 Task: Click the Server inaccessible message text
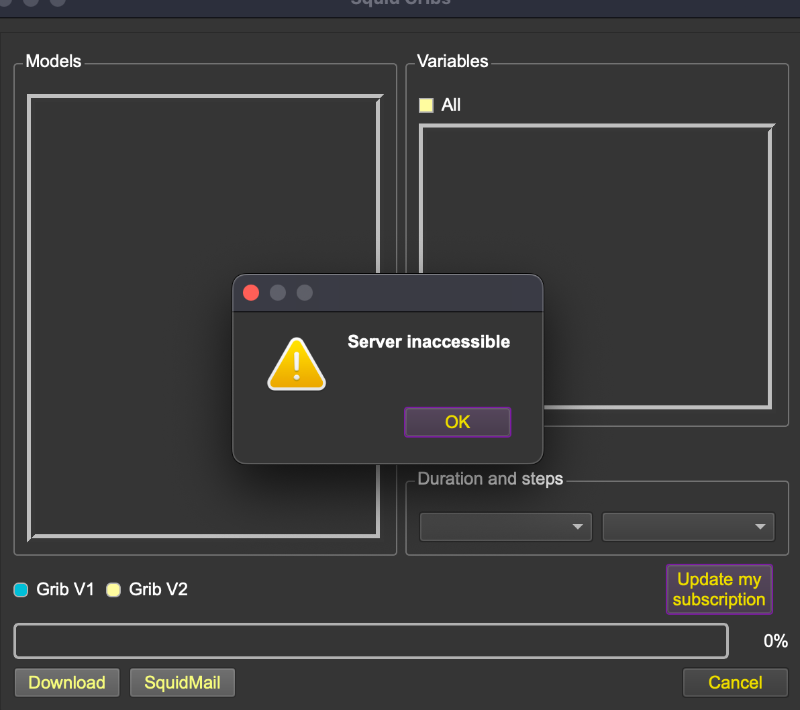[x=429, y=342]
